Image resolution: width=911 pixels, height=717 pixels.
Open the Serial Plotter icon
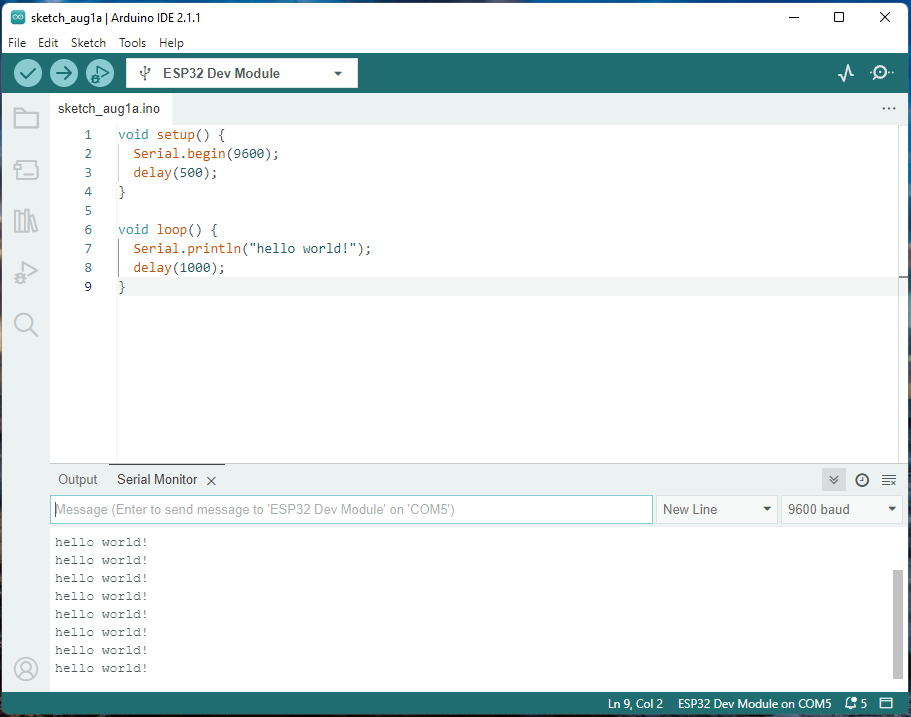[846, 73]
